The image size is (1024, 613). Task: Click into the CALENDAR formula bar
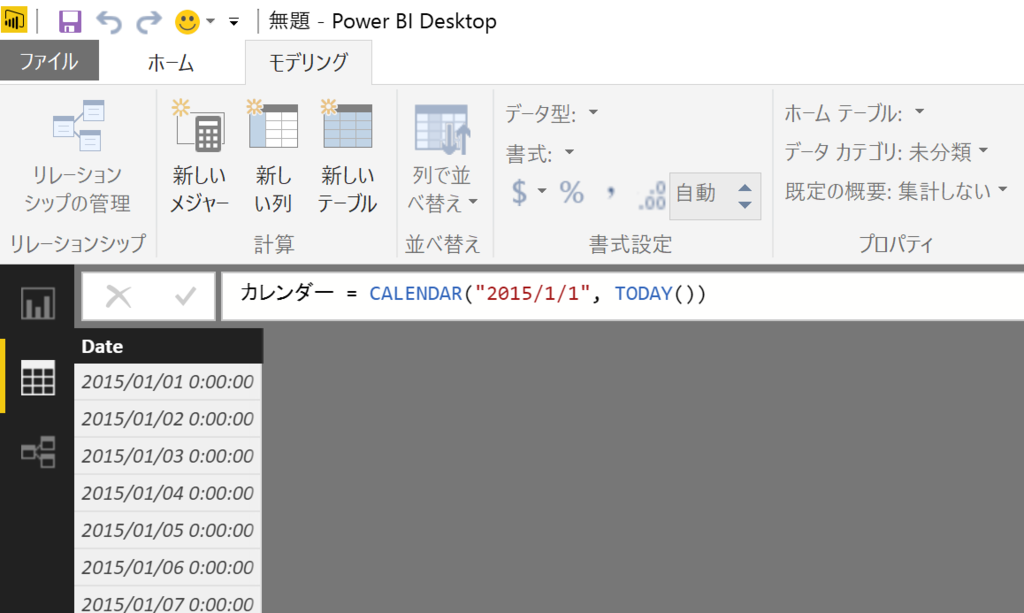(622, 296)
